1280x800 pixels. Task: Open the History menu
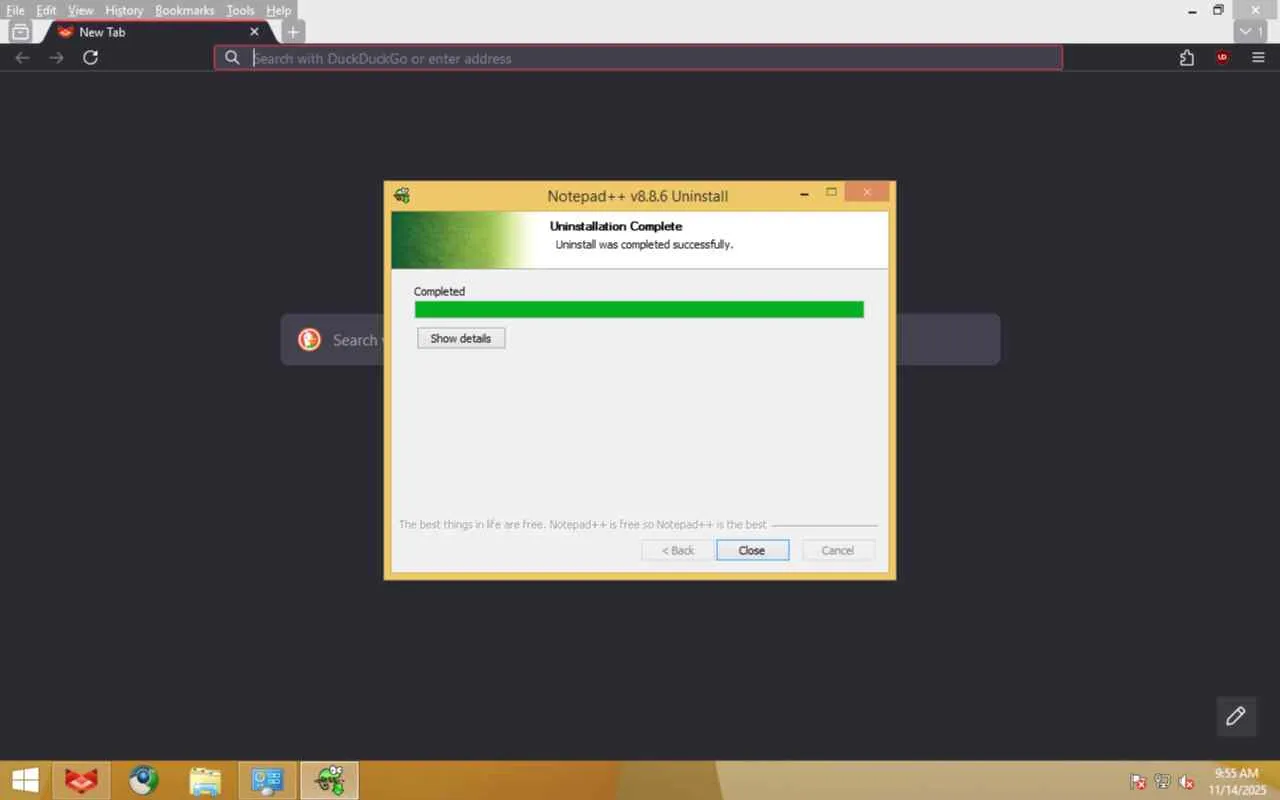[124, 10]
